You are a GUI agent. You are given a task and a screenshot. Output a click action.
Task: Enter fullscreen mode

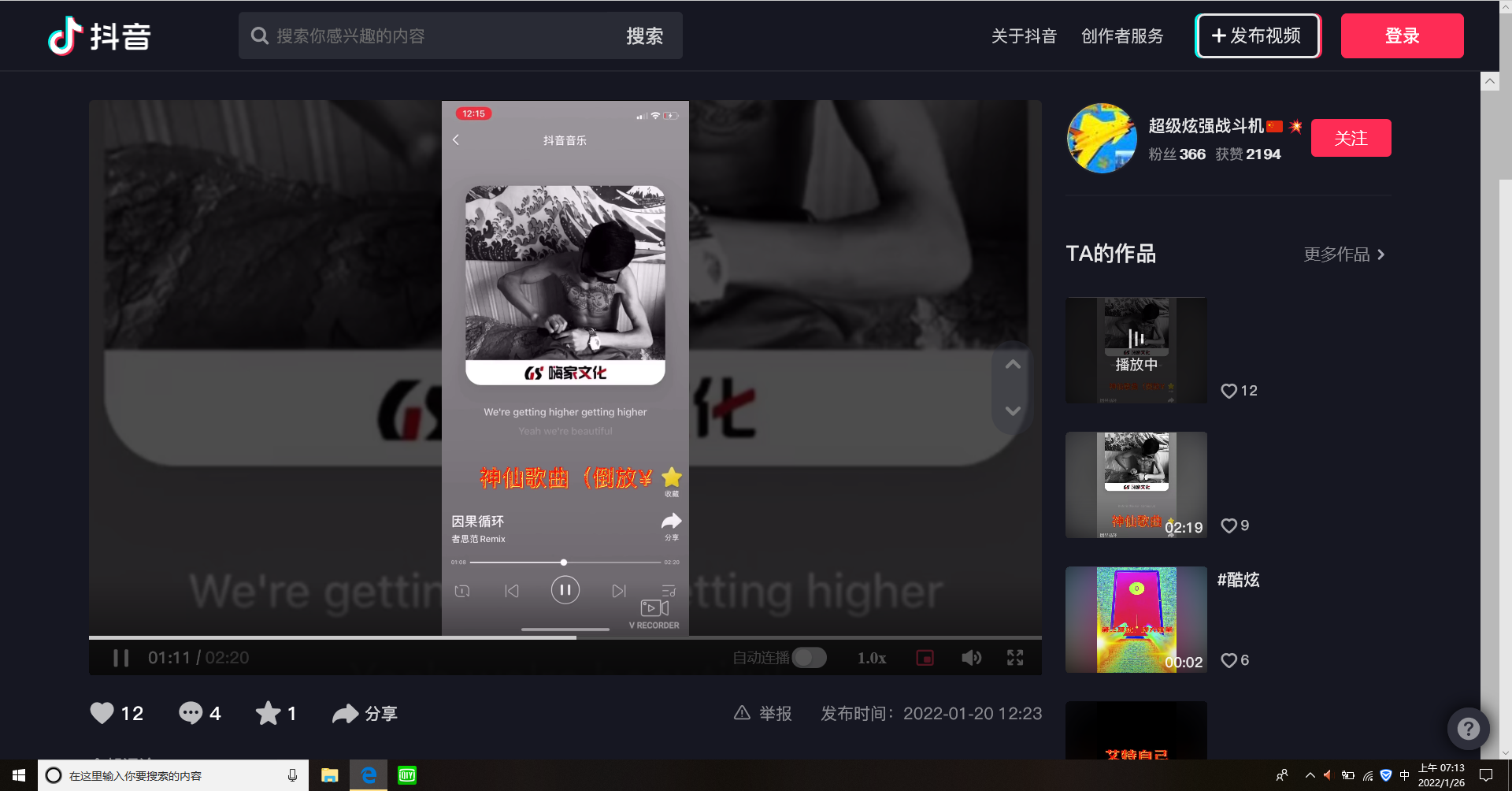(1015, 658)
